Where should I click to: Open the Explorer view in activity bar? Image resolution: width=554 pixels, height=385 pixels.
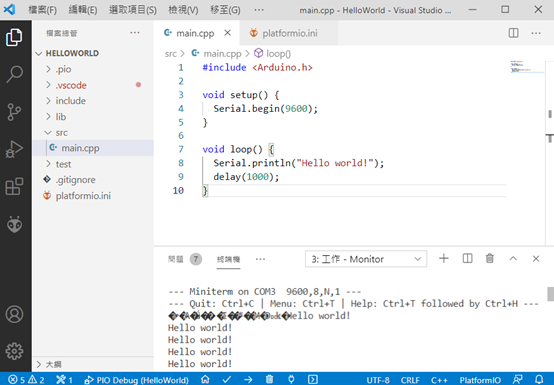[x=14, y=37]
